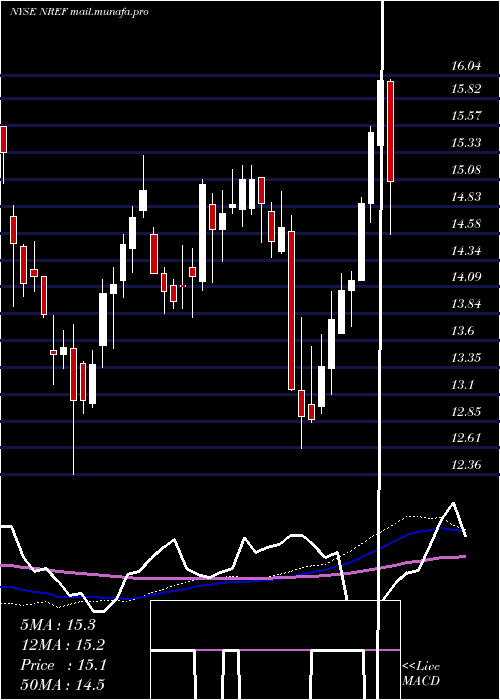The width and height of the screenshot is (500, 700).
Task: Click the last red candlestick near 15.82
Action: coord(391,131)
